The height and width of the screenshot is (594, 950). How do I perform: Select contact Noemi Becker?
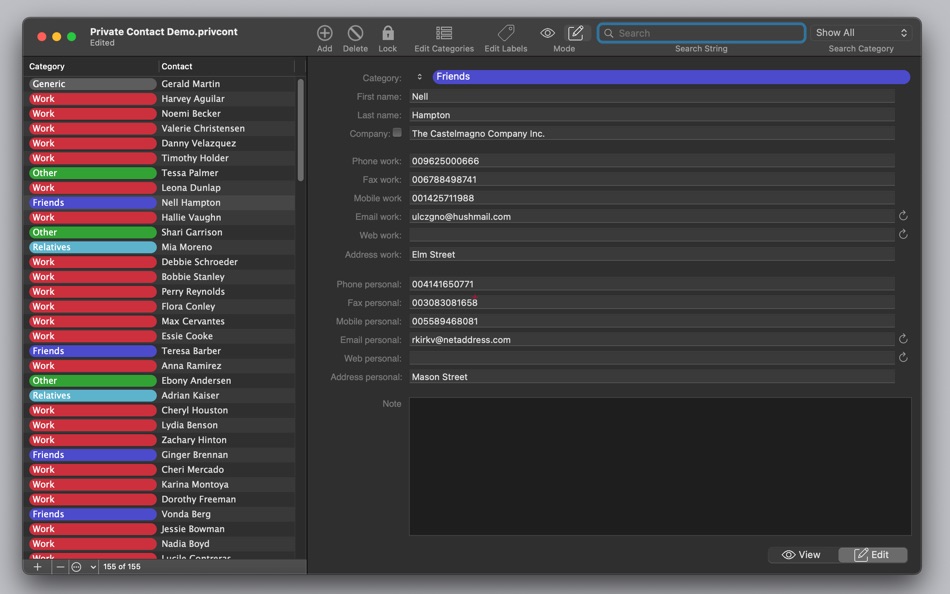click(191, 113)
